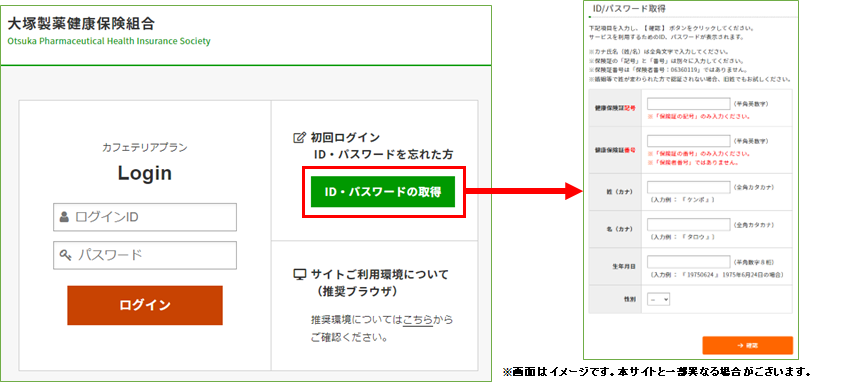Click the Otsuka Pharmaceutical Health Insurance Society subtitle
Image resolution: width=849 pixels, height=387 pixels.
click(x=109, y=41)
